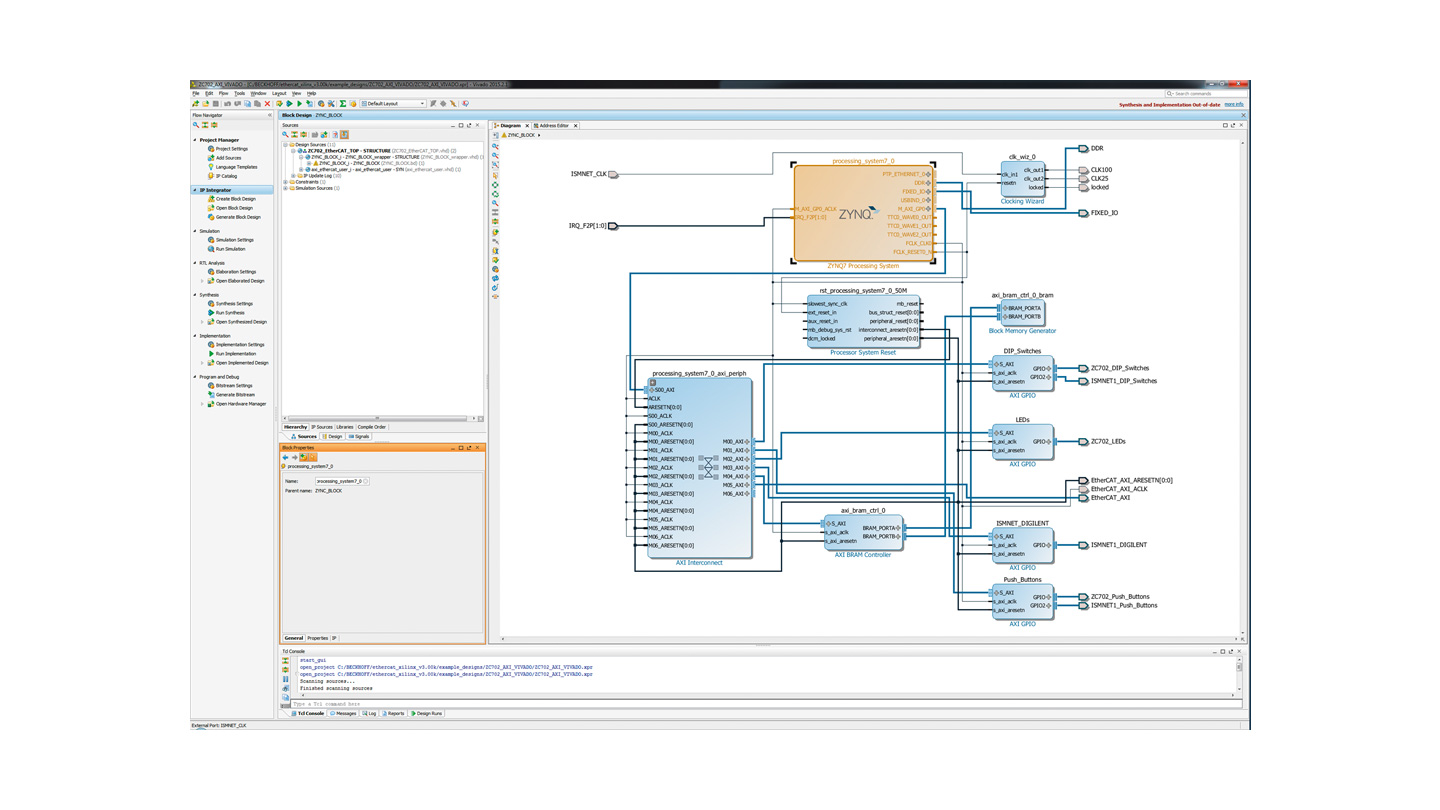The width and height of the screenshot is (1440, 810).
Task: Click the Project Settings gear icon
Action: click(211, 149)
